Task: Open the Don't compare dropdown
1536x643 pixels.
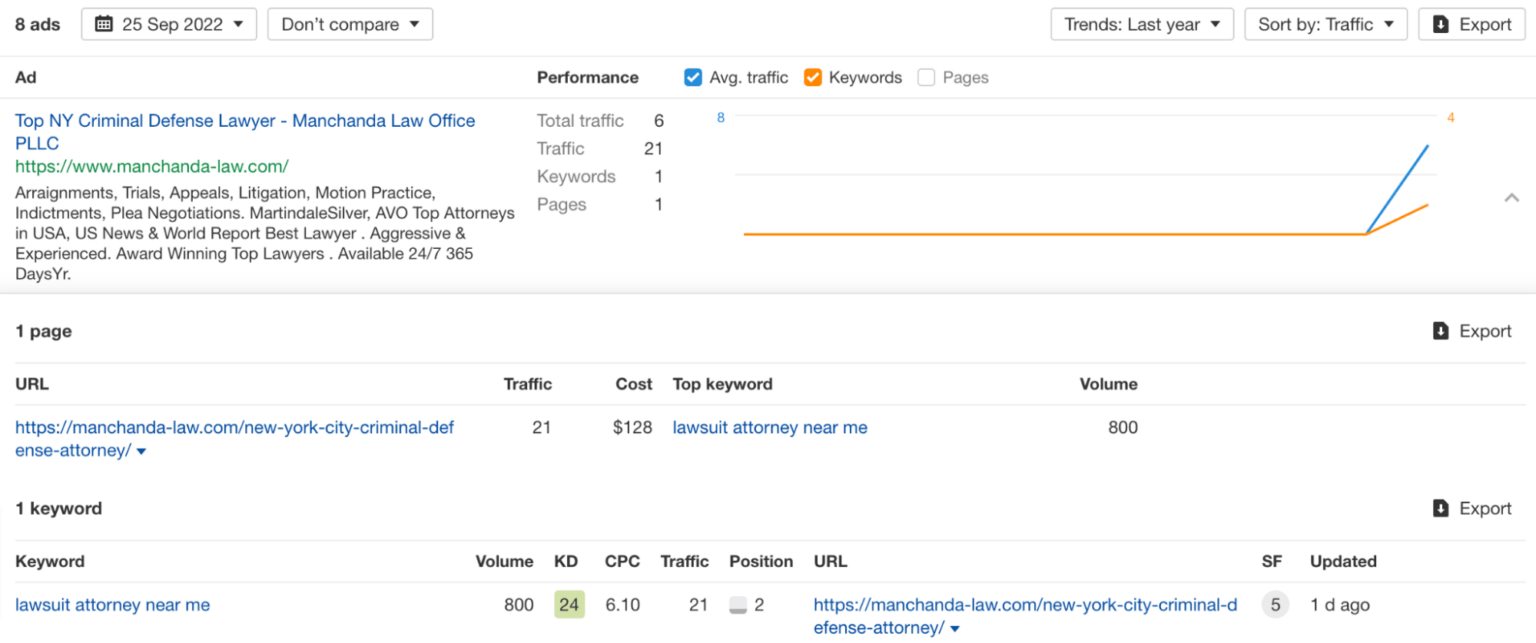Action: pos(350,24)
